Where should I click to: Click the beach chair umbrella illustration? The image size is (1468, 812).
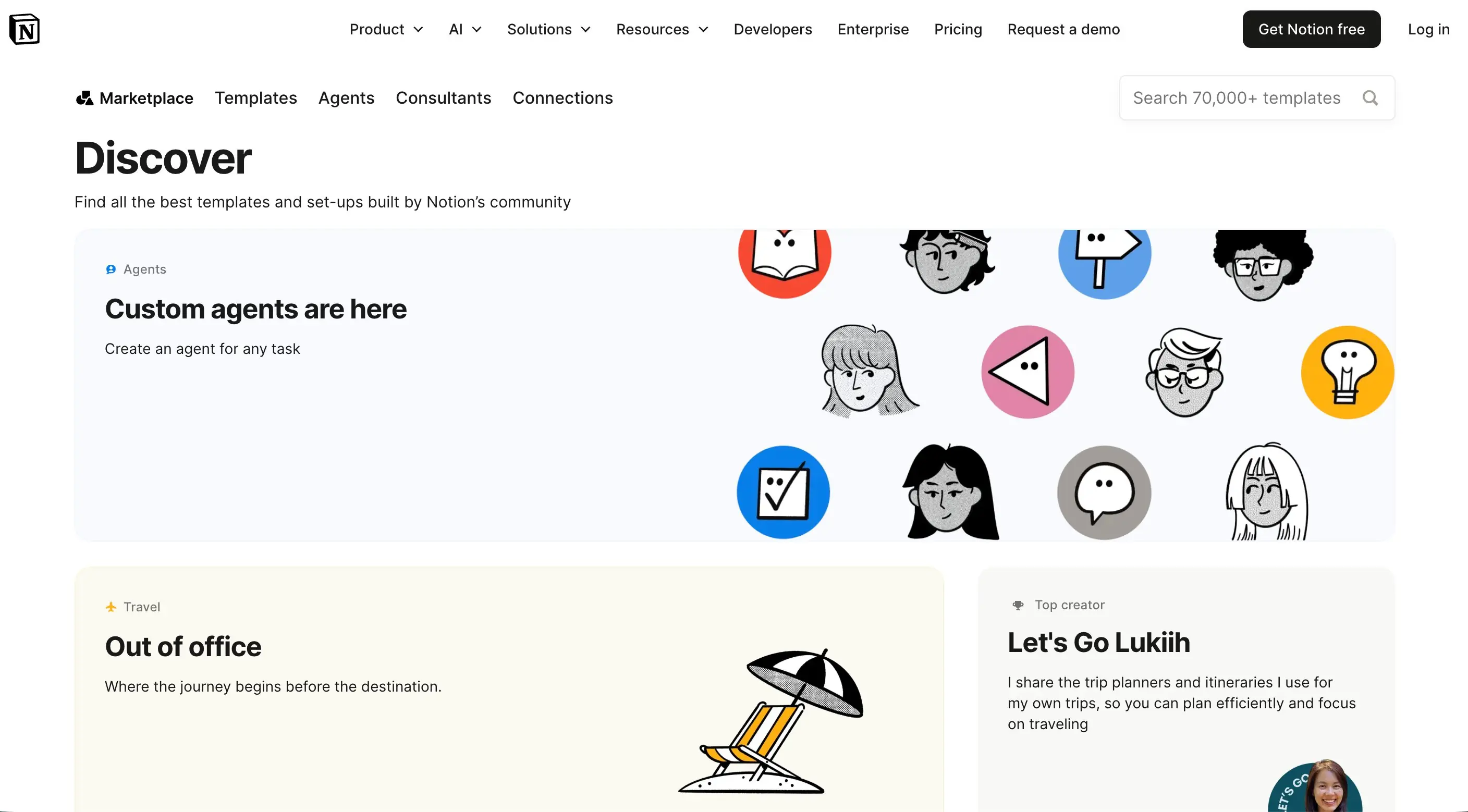coord(770,721)
